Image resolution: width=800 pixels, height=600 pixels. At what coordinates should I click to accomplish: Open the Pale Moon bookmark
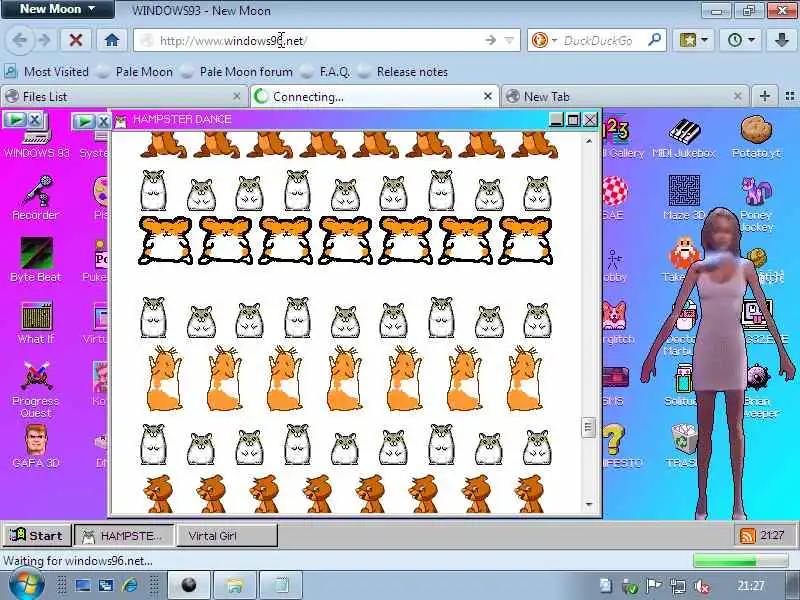[136, 72]
